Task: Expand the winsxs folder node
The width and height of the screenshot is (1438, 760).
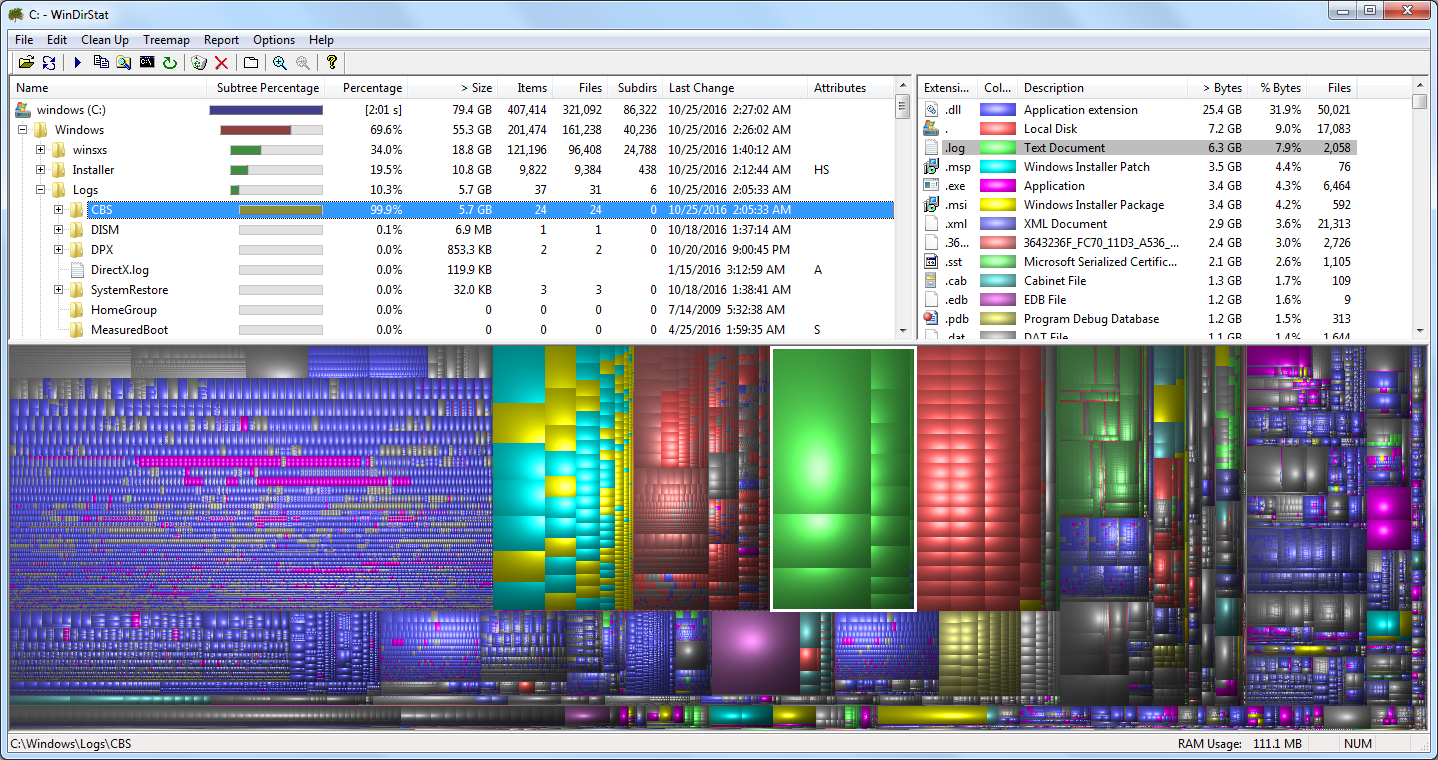Action: [x=41, y=149]
